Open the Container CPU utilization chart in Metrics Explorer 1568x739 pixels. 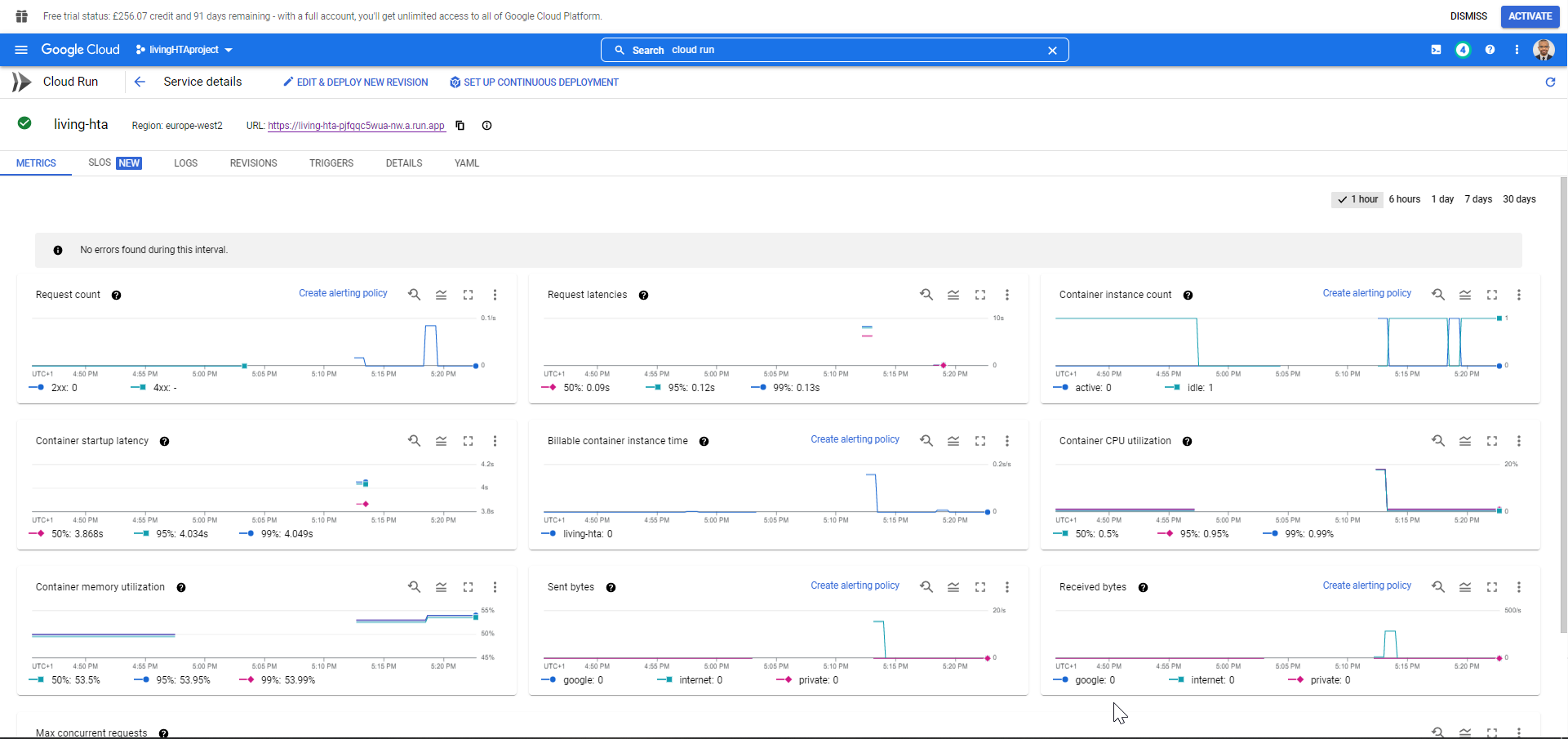[1438, 440]
